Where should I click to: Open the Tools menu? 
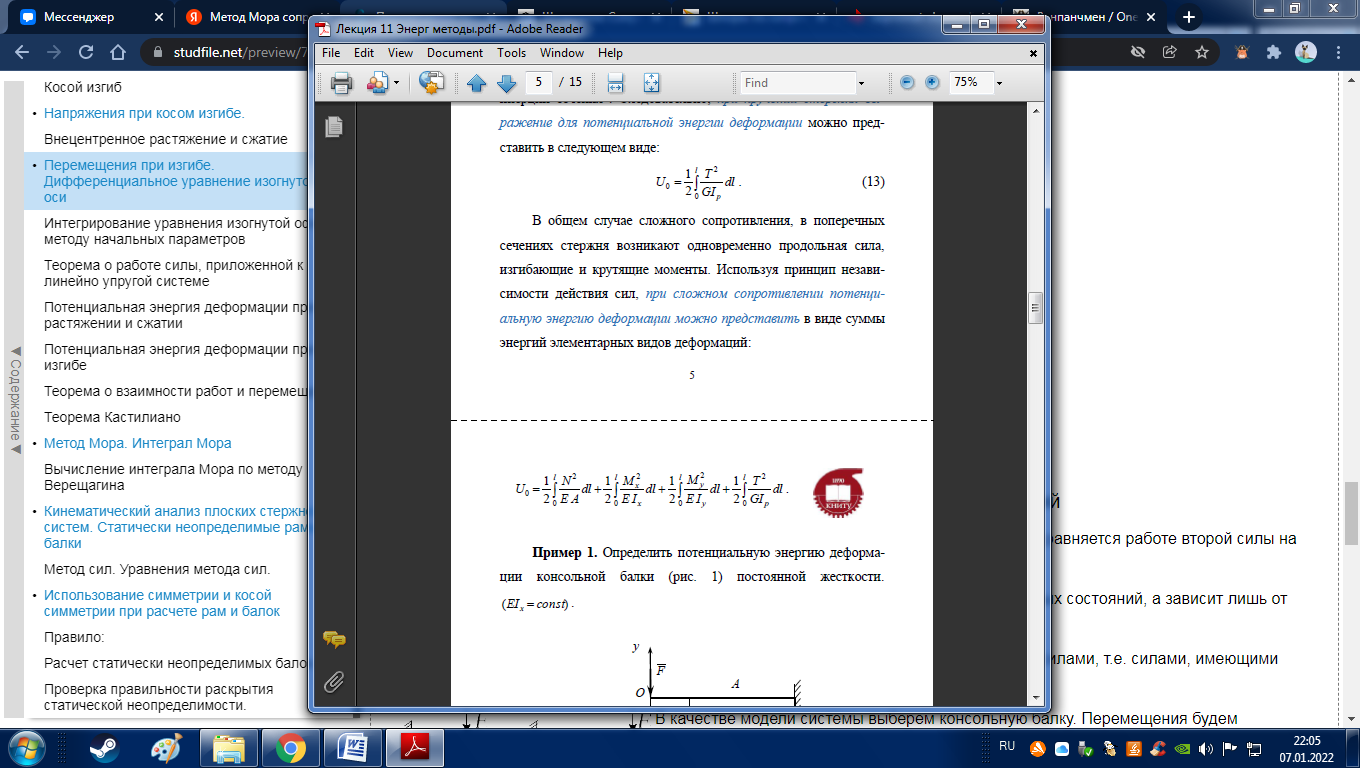[x=511, y=53]
